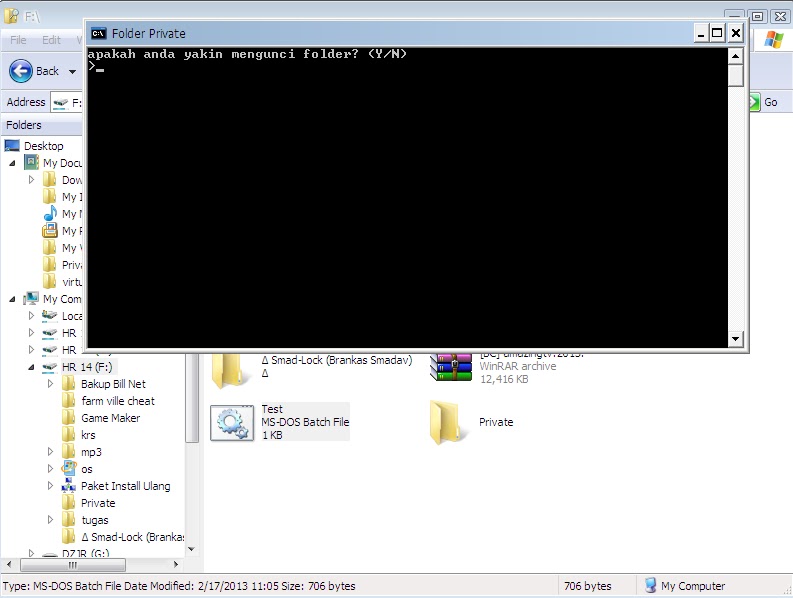Click the console scrollbar down arrow
The image size is (793, 598).
point(735,338)
